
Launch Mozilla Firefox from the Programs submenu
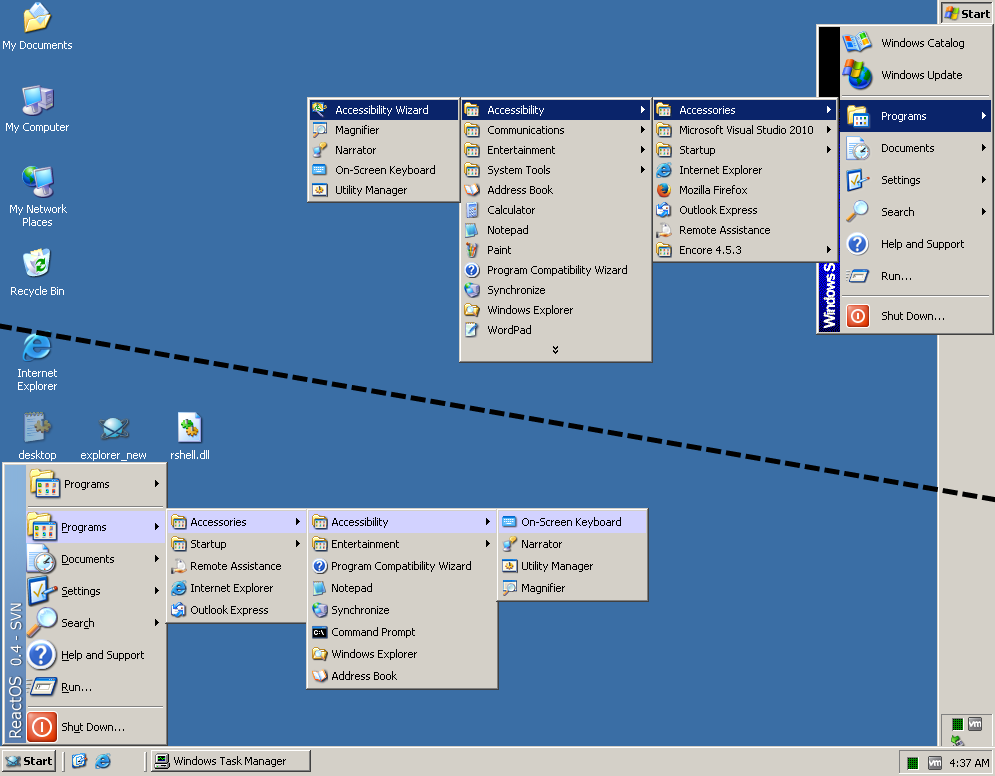coord(745,190)
